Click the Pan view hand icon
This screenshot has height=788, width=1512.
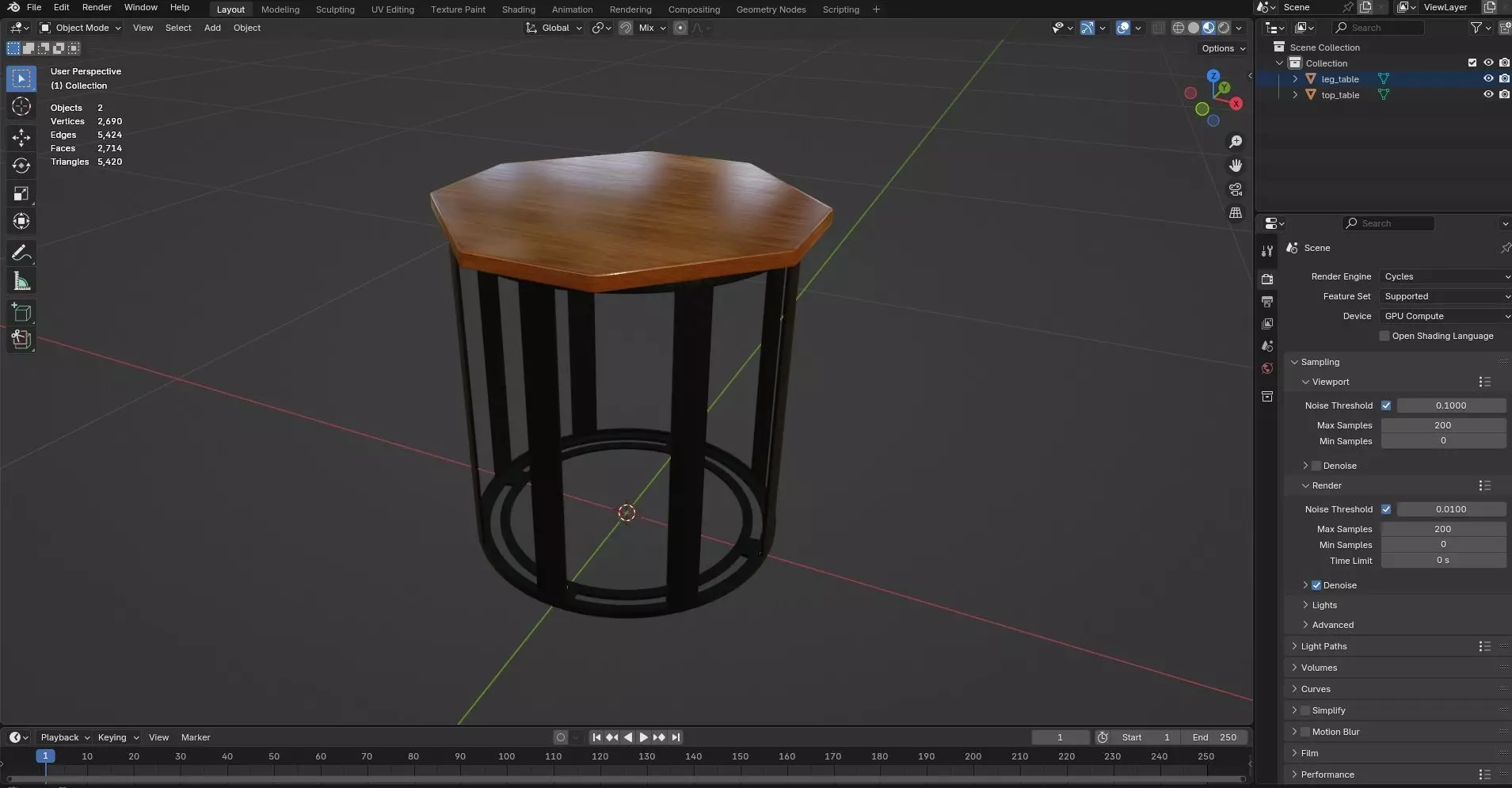point(1236,166)
